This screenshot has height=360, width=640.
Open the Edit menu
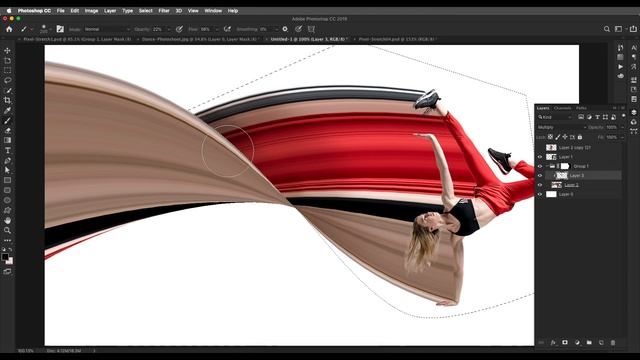point(75,11)
